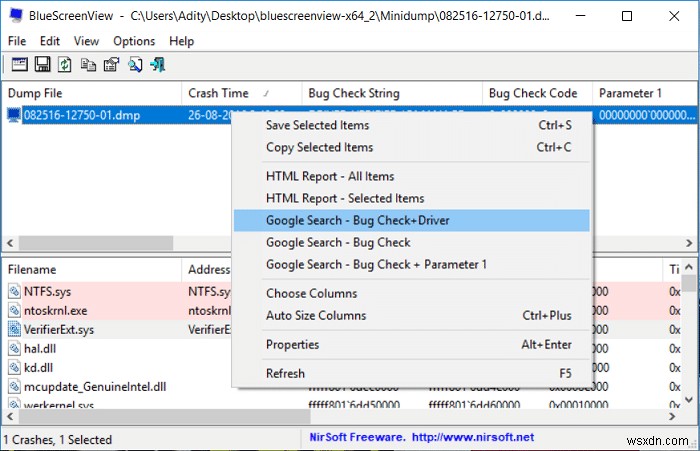Screen dimensions: 700x451
Task: Open the Options menu
Action: [x=134, y=41]
